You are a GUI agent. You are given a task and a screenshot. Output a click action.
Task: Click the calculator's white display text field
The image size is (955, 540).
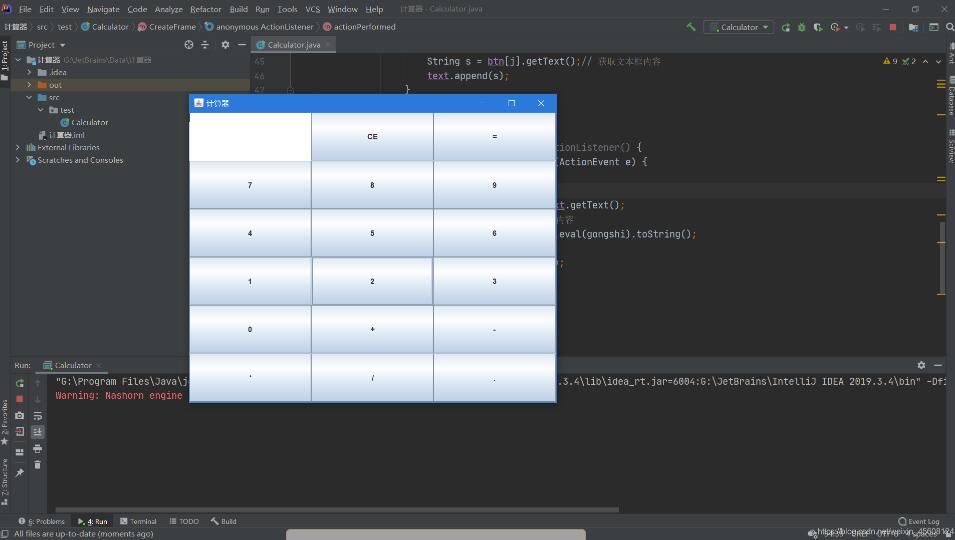tap(250, 137)
